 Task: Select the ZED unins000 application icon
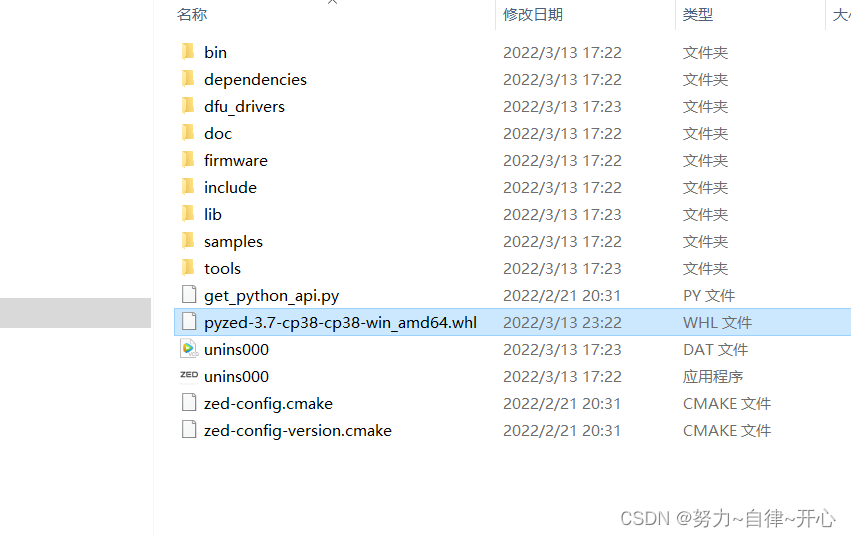pos(189,375)
